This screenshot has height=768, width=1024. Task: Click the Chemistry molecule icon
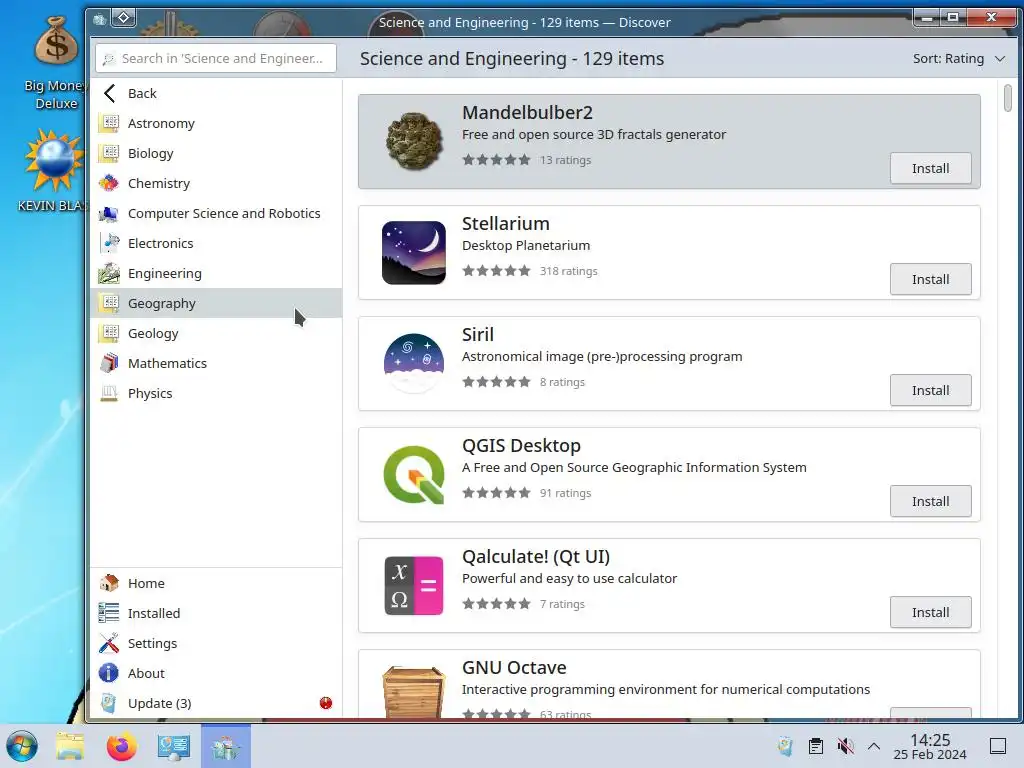point(109,184)
